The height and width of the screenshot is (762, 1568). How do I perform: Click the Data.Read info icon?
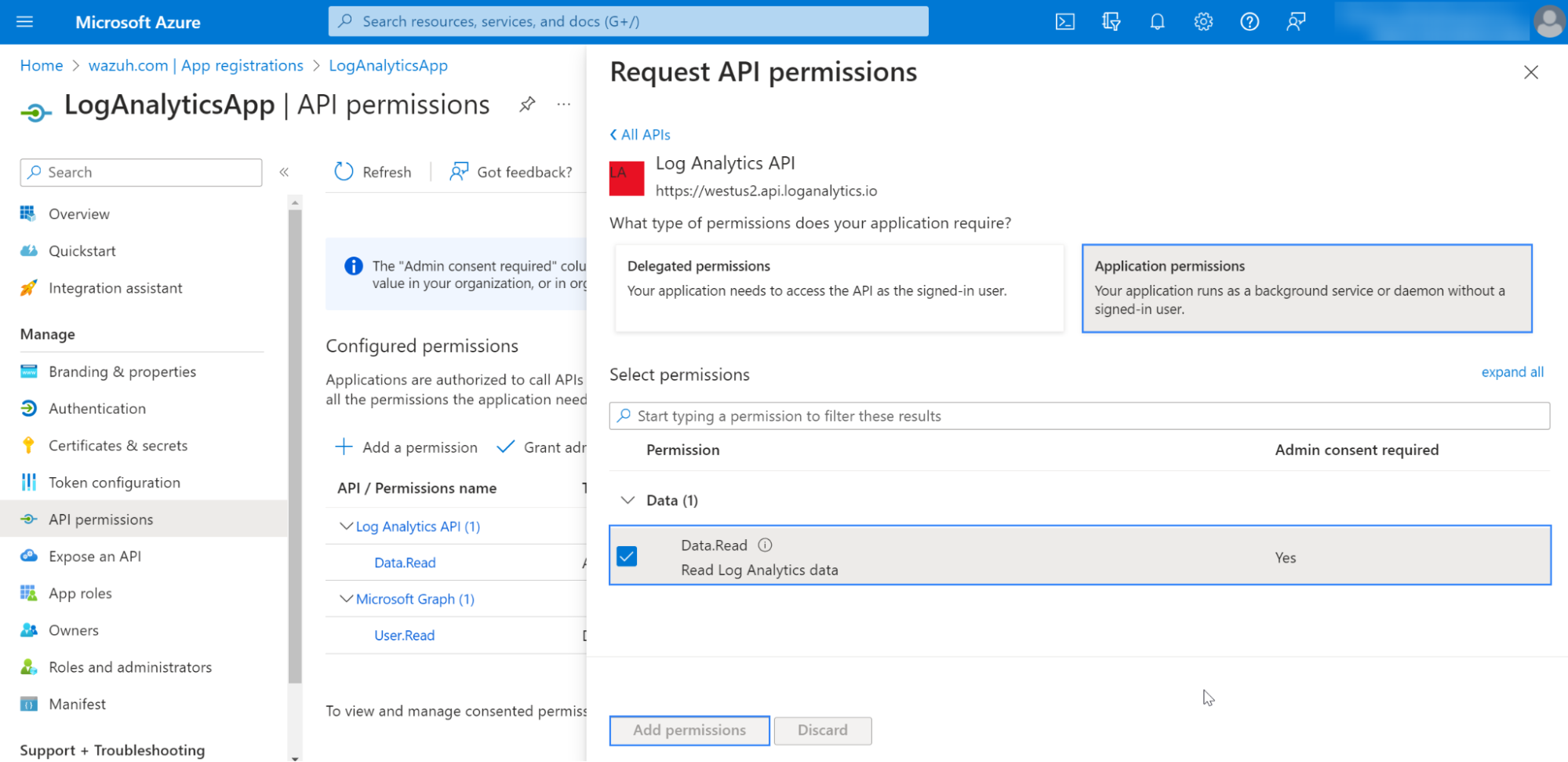765,545
